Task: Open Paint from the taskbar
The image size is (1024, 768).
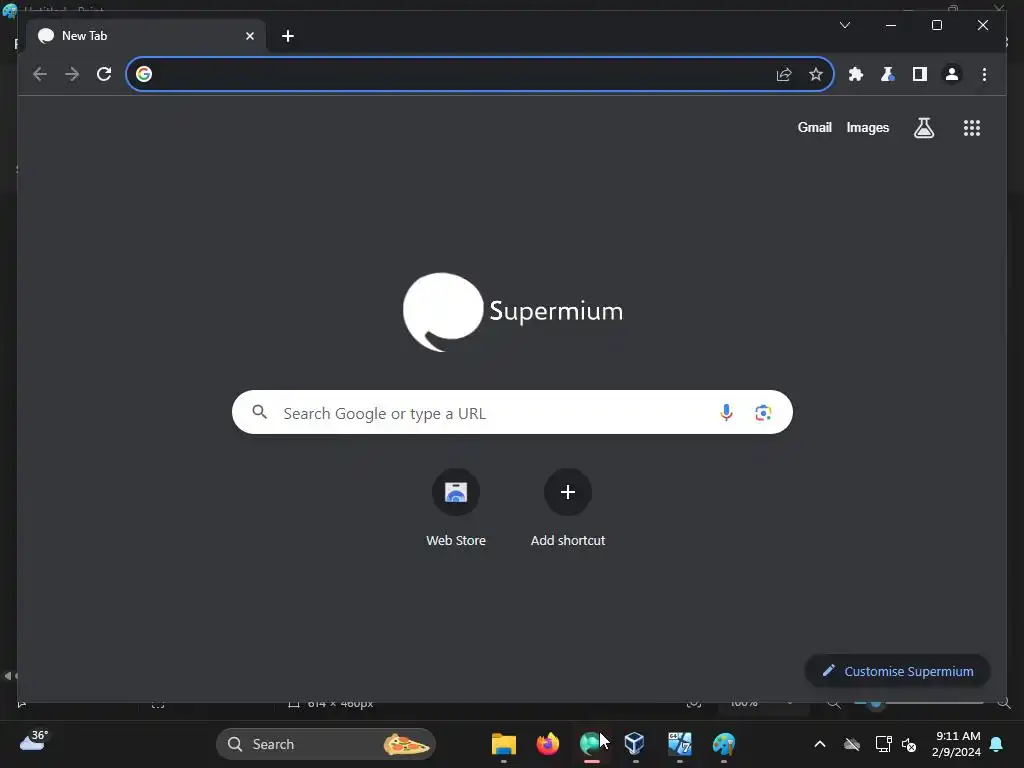Action: [724, 744]
